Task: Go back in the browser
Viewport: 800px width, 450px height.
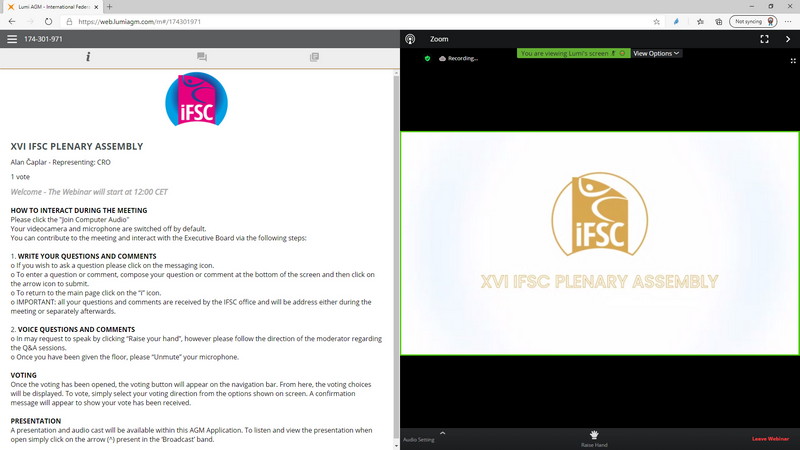Action: click(12, 21)
